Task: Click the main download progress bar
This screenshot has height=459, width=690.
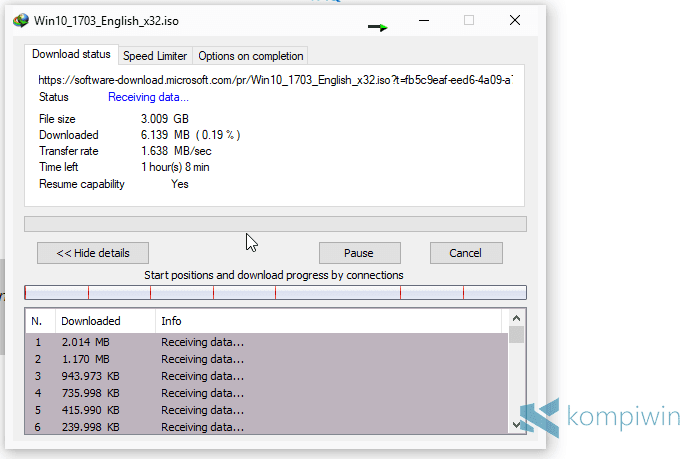Action: click(275, 224)
